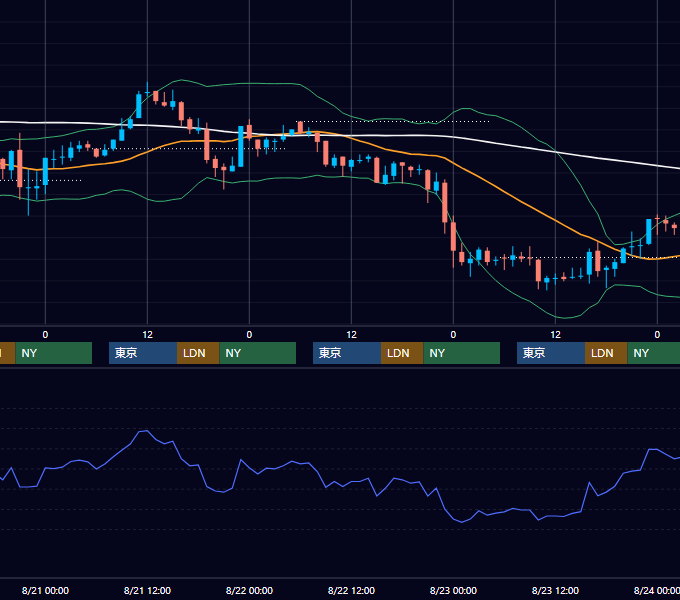Select the LDN block following the 8/22 東京 block
The width and height of the screenshot is (680, 600).
pos(402,353)
